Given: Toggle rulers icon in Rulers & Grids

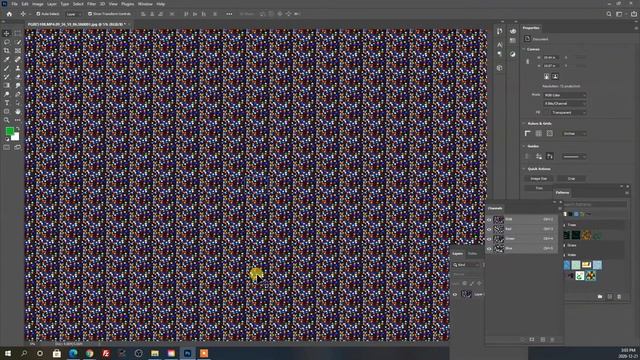Looking at the screenshot, I should tap(528, 133).
